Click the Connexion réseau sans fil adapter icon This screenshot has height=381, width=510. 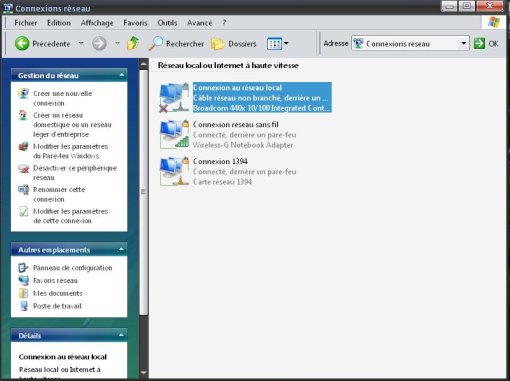[174, 134]
